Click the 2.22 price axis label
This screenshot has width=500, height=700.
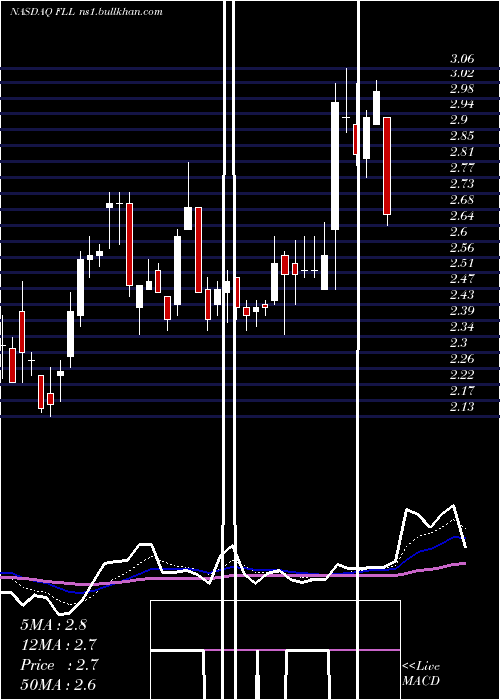point(462,374)
